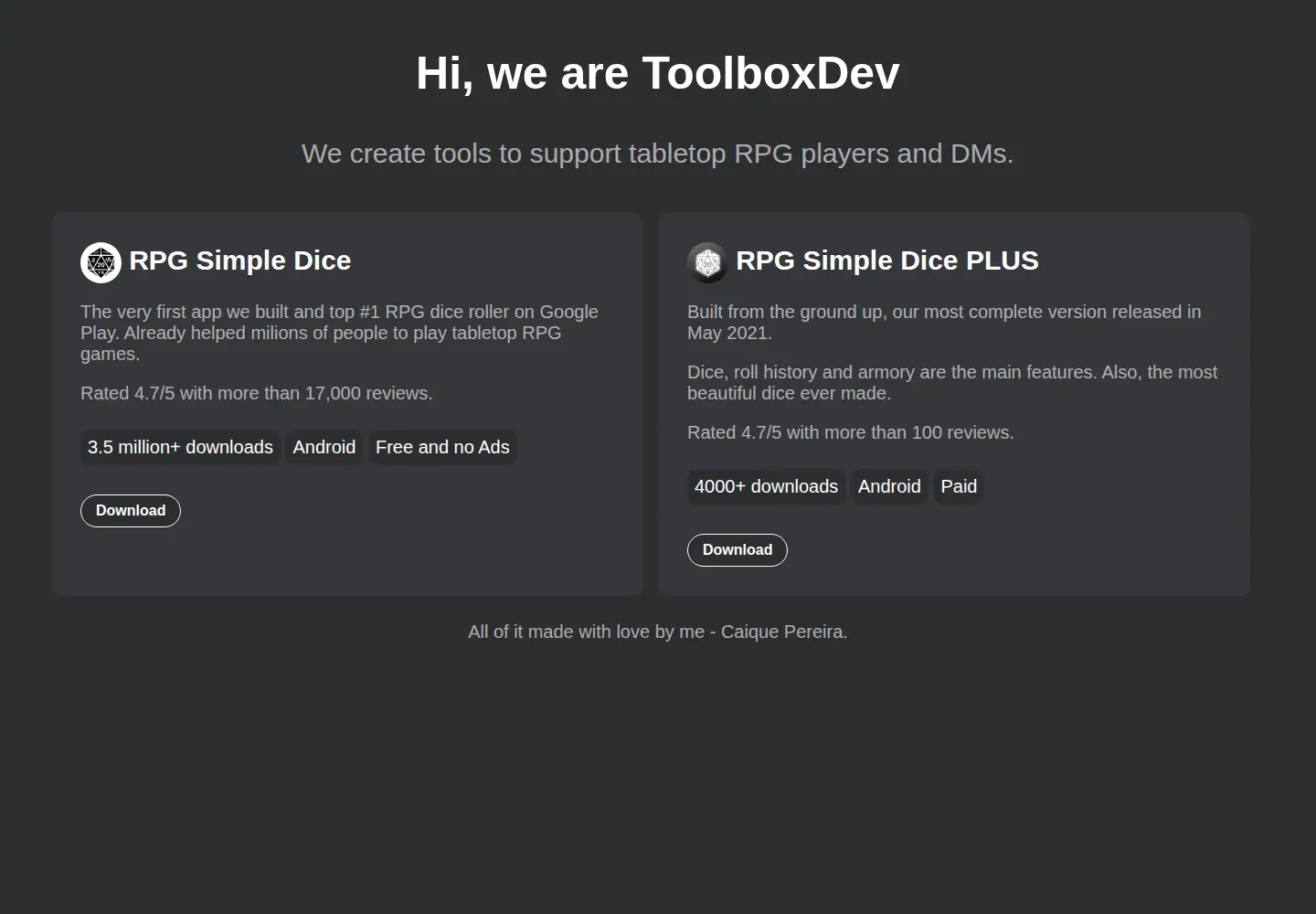Click the Android tag under RPG Simple Dice

point(324,447)
